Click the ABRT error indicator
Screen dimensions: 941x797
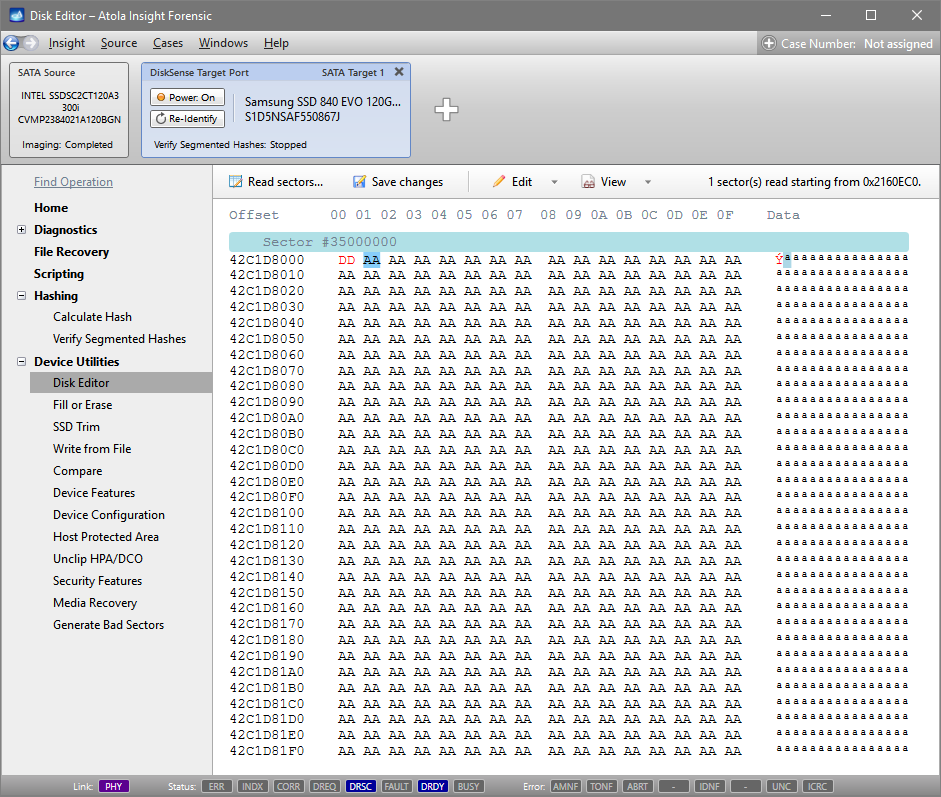(x=637, y=786)
